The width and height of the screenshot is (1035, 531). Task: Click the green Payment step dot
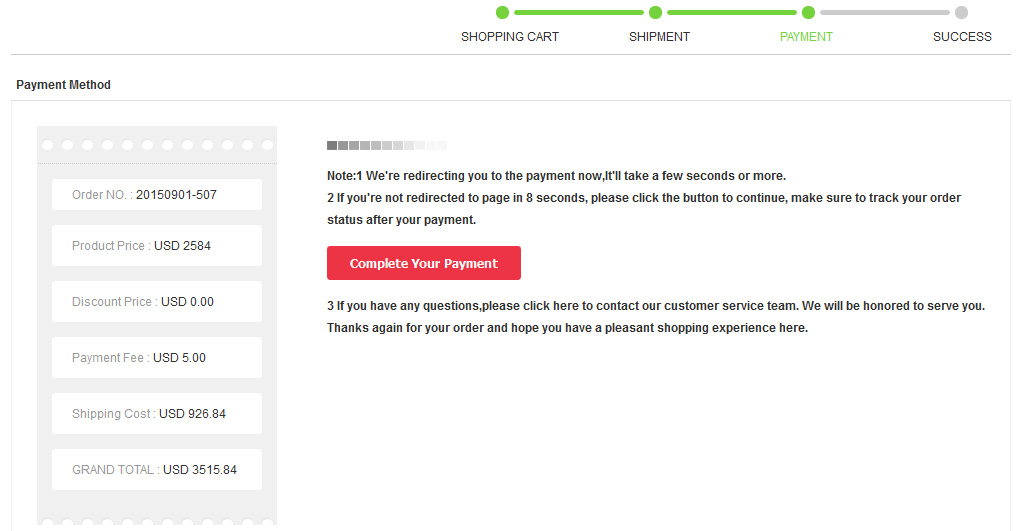click(809, 12)
